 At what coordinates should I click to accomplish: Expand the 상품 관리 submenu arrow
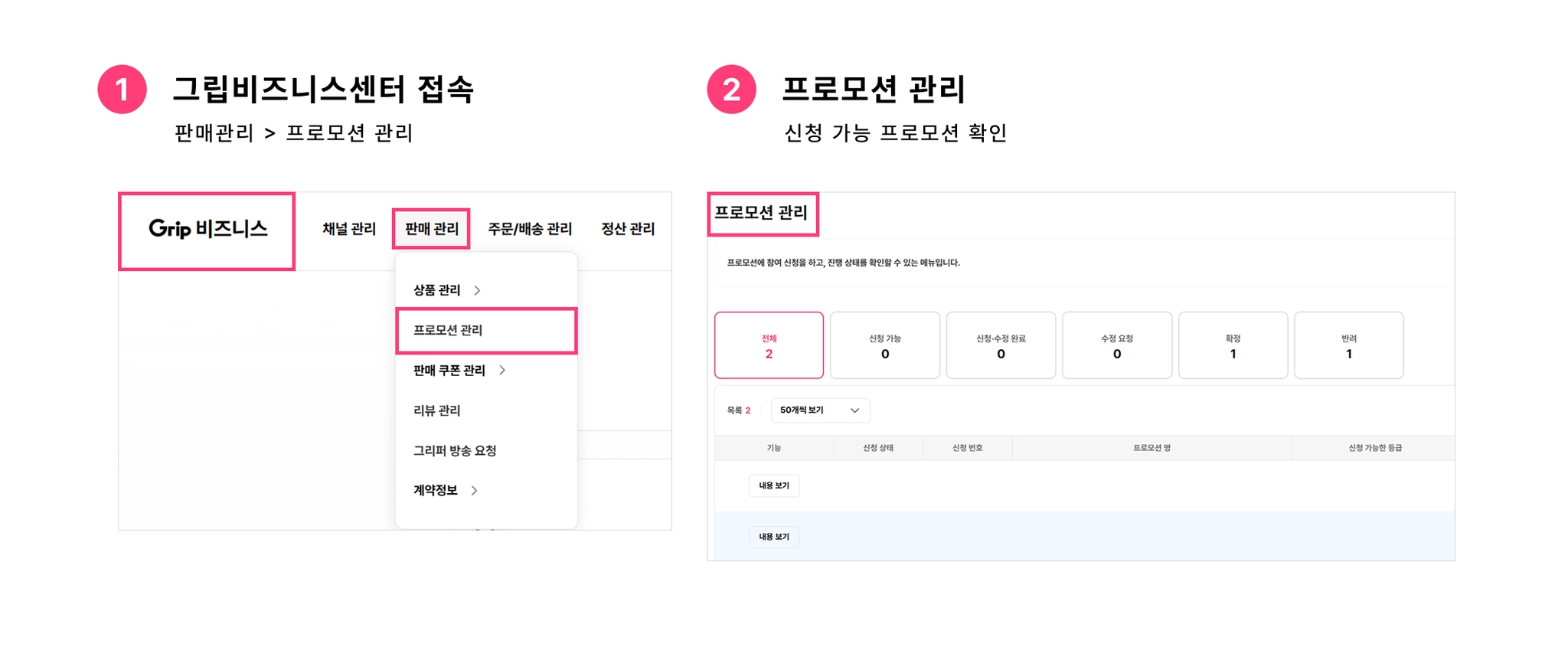477,290
